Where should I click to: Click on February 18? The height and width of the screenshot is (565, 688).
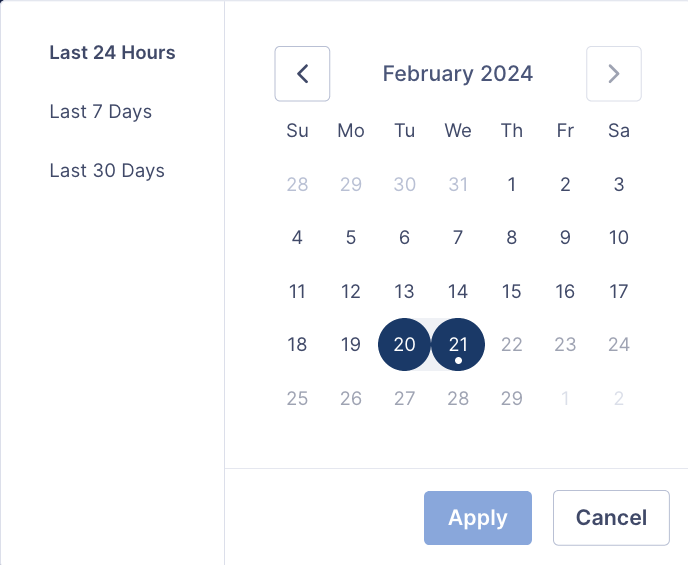pyautogui.click(x=297, y=345)
